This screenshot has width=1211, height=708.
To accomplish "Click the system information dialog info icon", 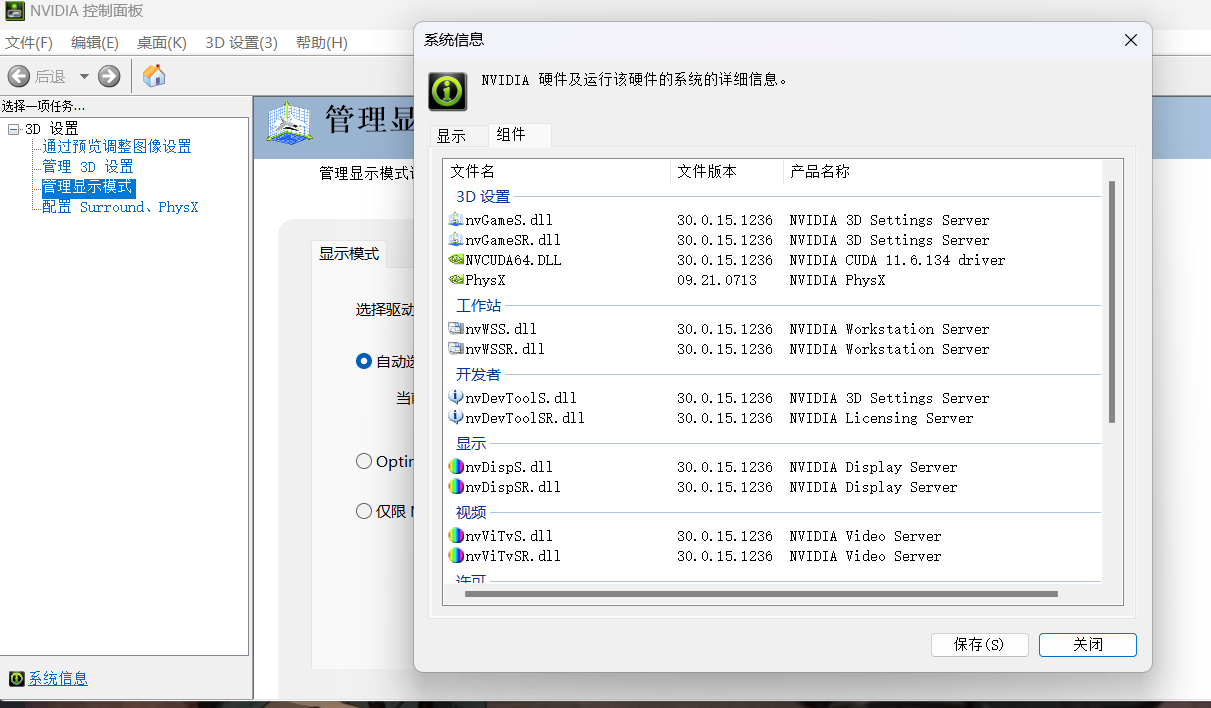I will 447,91.
